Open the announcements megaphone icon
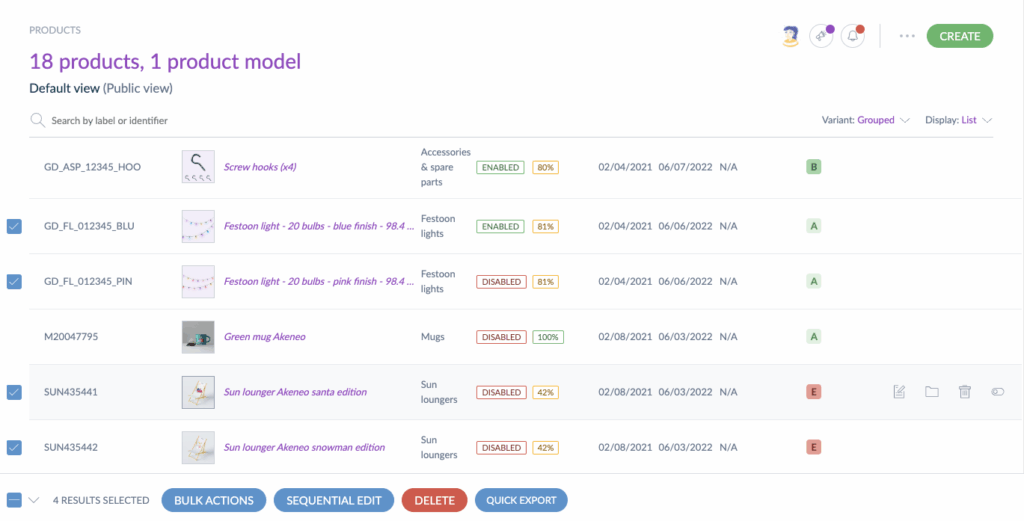The height and width of the screenshot is (521, 1024). tap(821, 36)
